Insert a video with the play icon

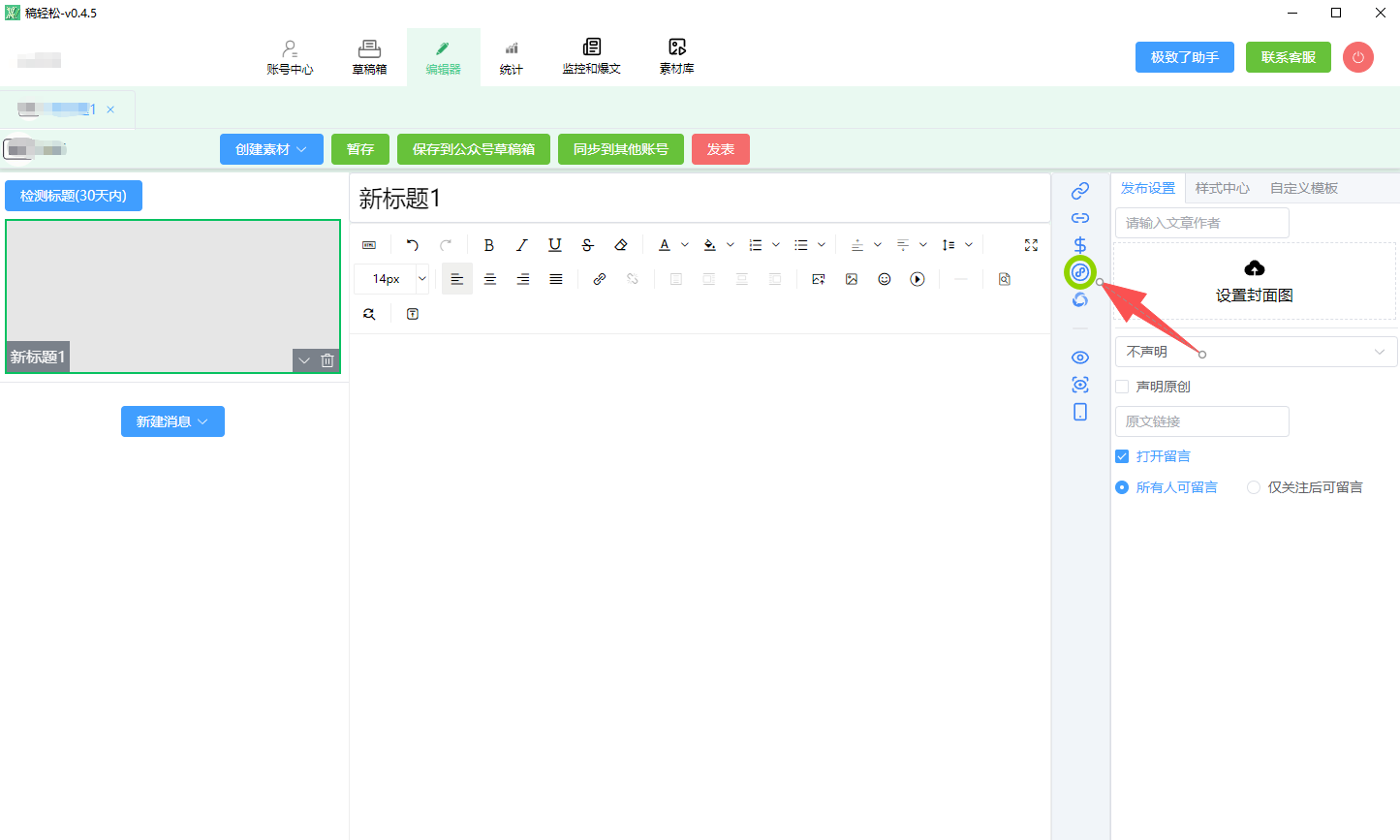point(918,279)
